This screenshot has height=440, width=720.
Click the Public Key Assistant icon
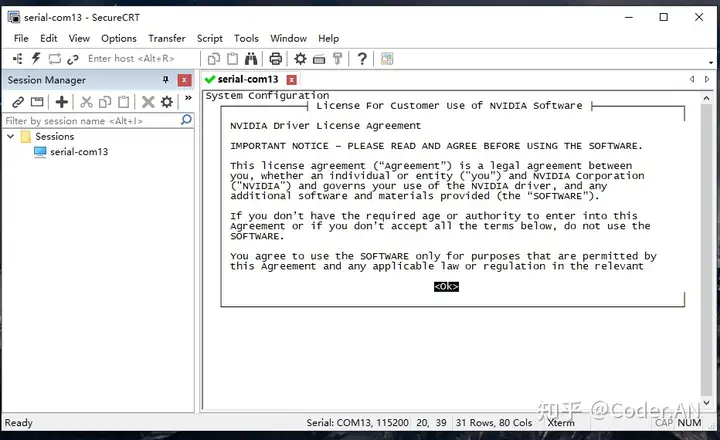[338, 59]
